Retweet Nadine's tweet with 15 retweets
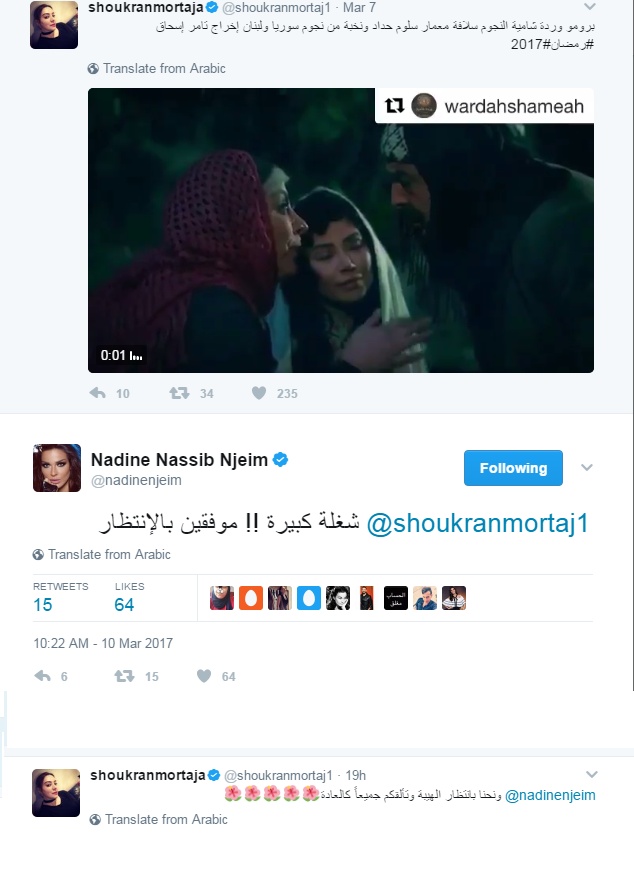Viewport: 634px width, 876px height. pos(124,676)
